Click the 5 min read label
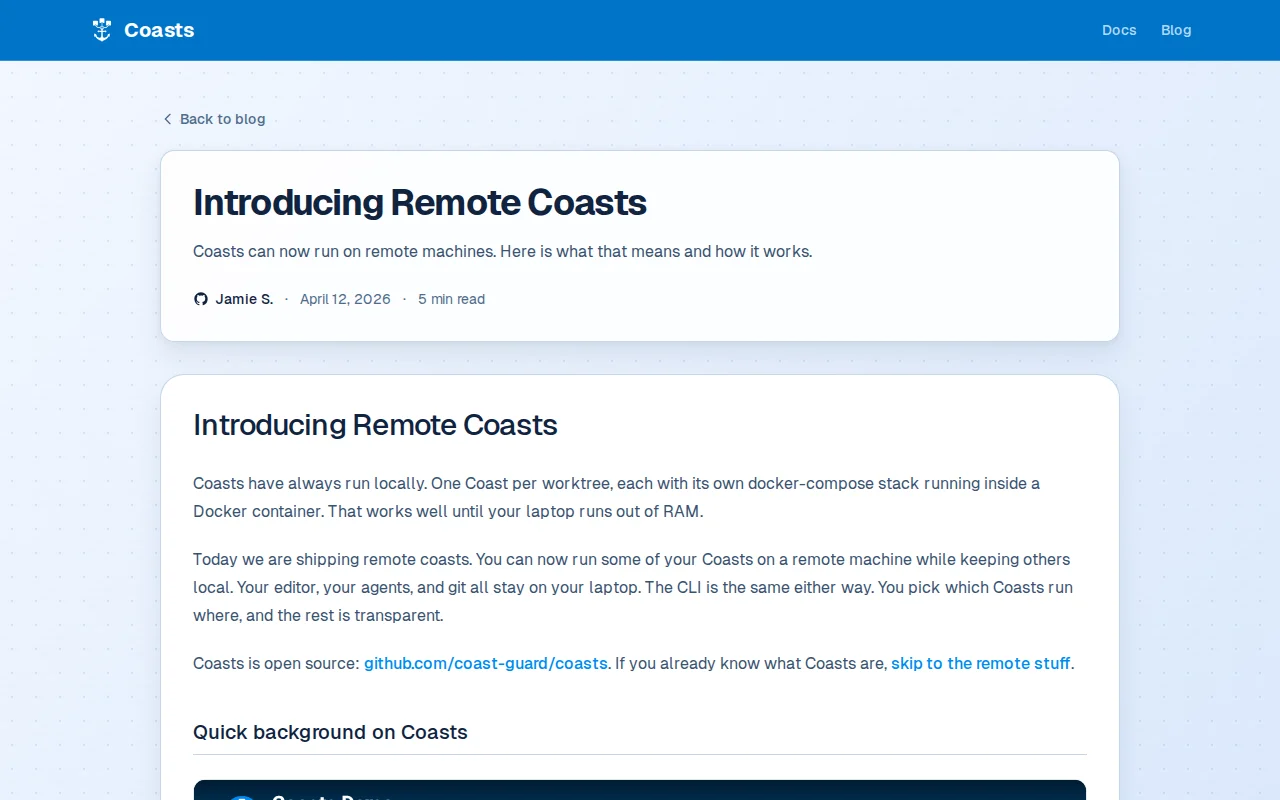The image size is (1280, 800). click(451, 299)
